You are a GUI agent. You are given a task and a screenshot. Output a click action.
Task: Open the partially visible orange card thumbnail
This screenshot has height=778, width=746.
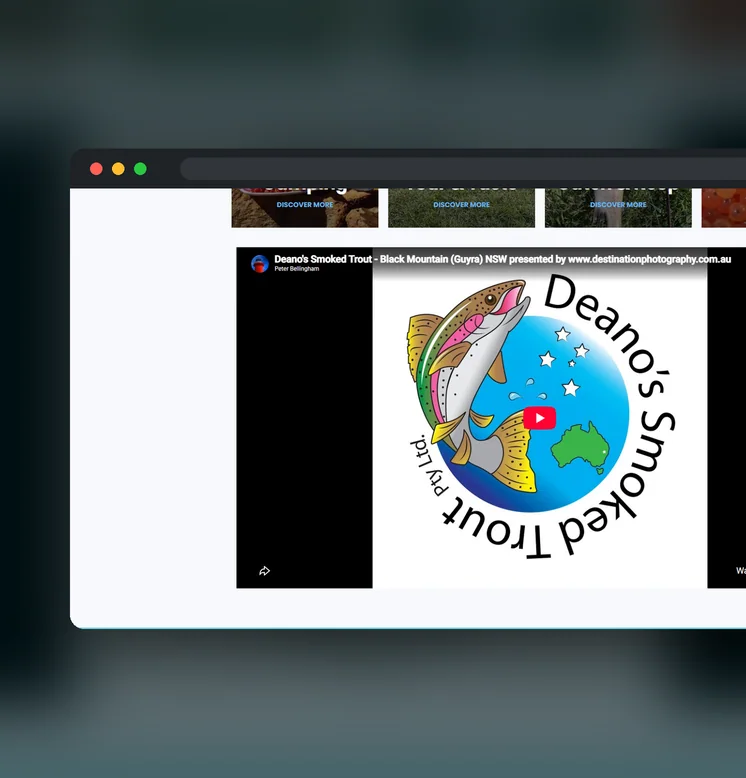point(724,207)
